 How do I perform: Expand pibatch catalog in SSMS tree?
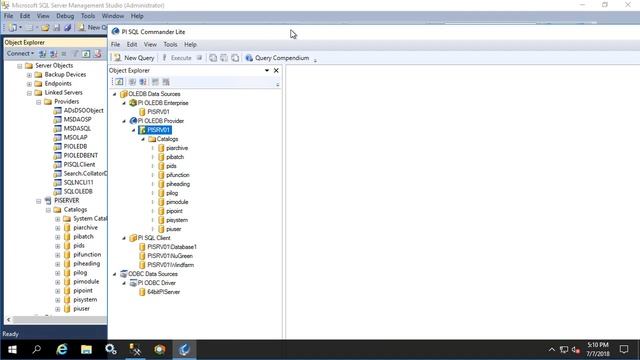(x=58, y=237)
